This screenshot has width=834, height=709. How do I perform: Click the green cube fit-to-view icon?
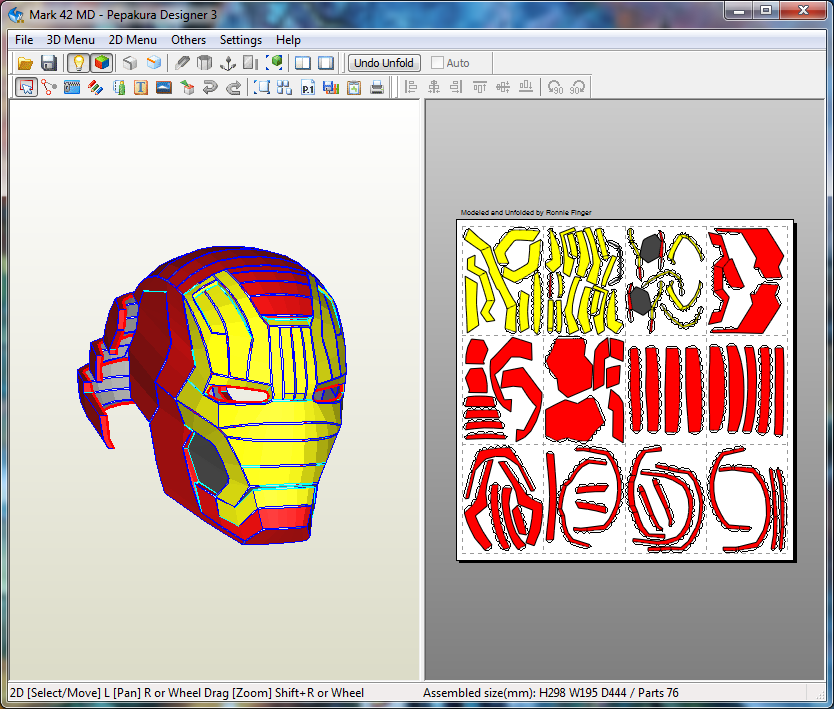pos(275,63)
